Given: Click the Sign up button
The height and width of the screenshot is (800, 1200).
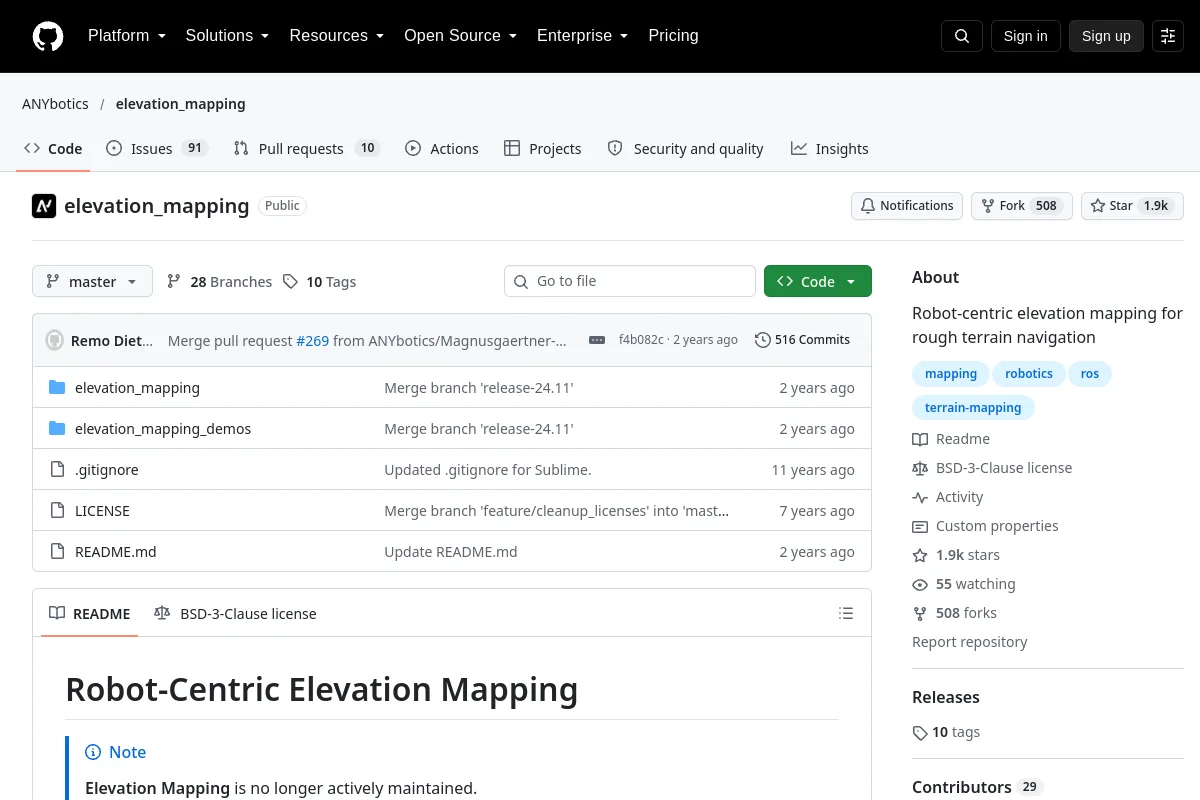Looking at the screenshot, I should point(1106,36).
